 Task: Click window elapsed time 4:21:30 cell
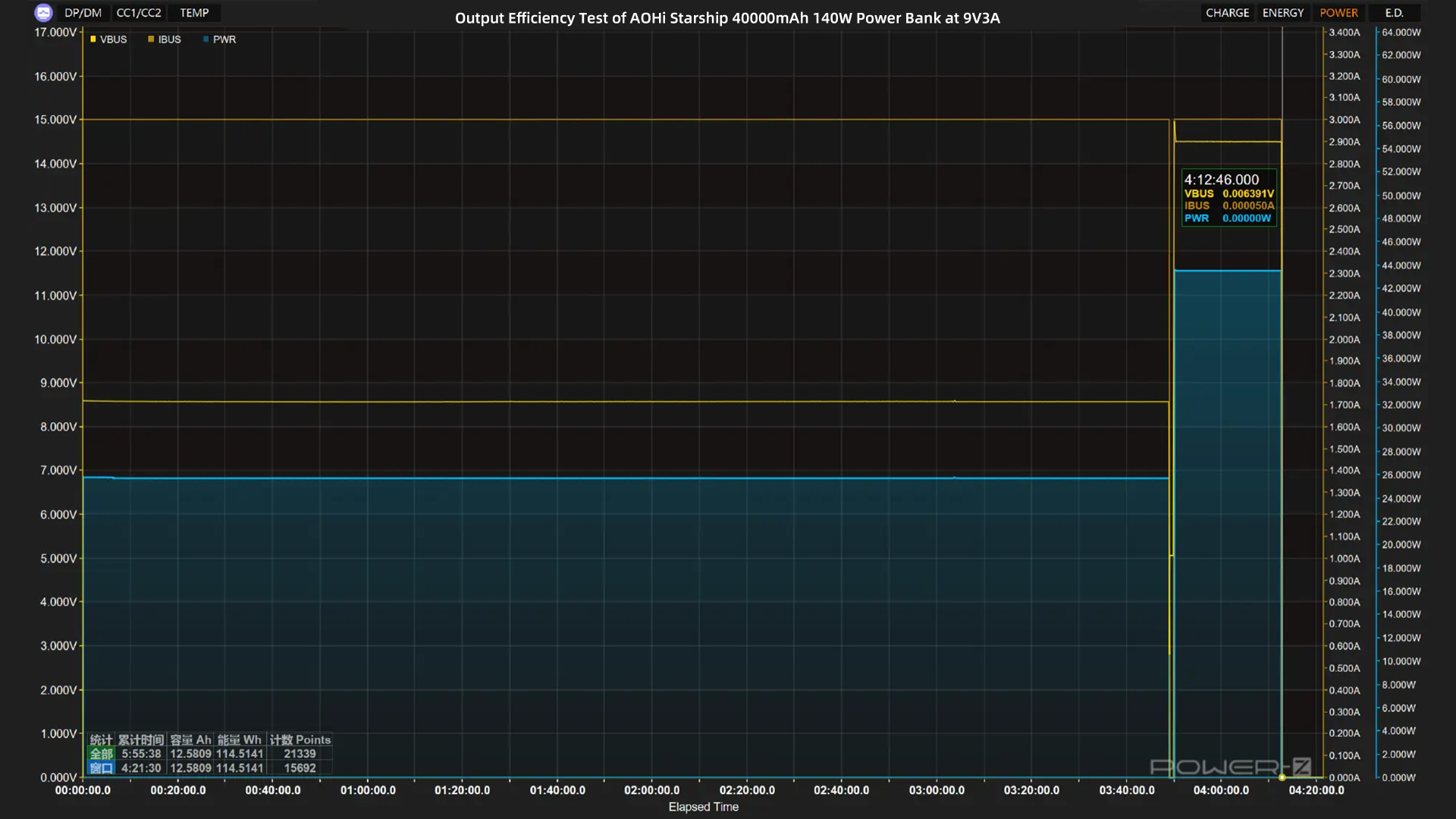141,768
